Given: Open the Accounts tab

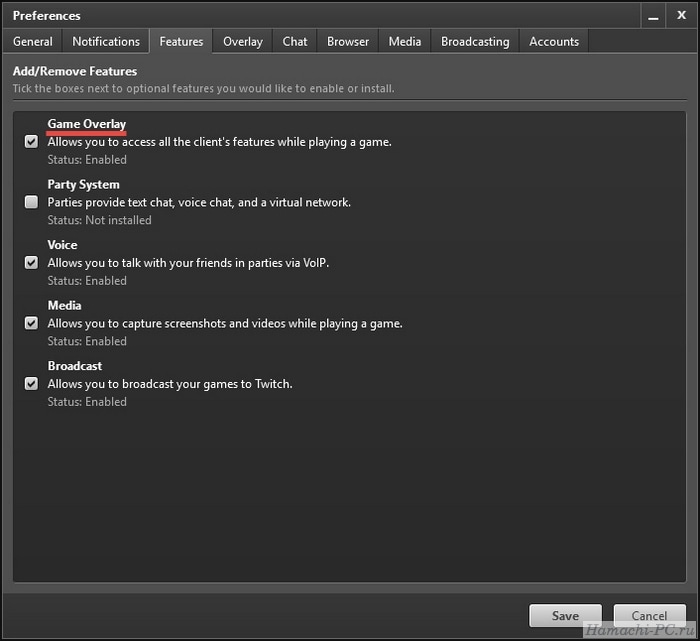Looking at the screenshot, I should (x=554, y=42).
